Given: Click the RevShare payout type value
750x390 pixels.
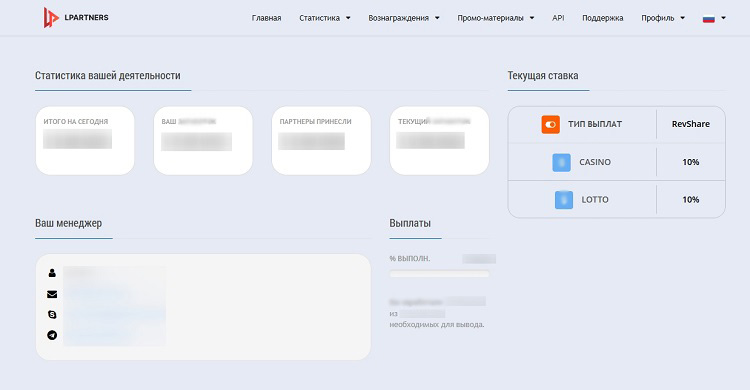Looking at the screenshot, I should [x=691, y=124].
